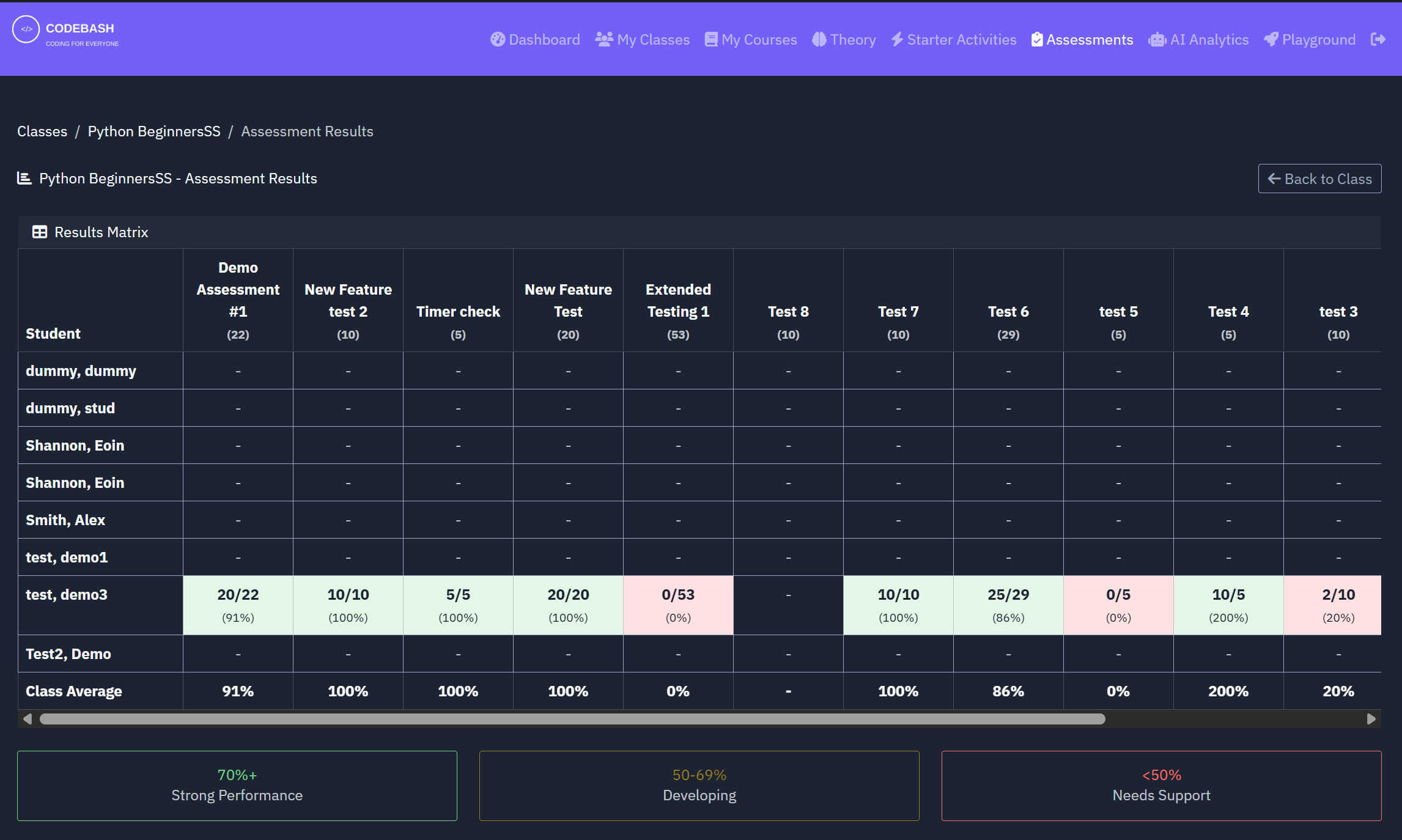Click the Extended Testing 1 column header

pos(678,300)
